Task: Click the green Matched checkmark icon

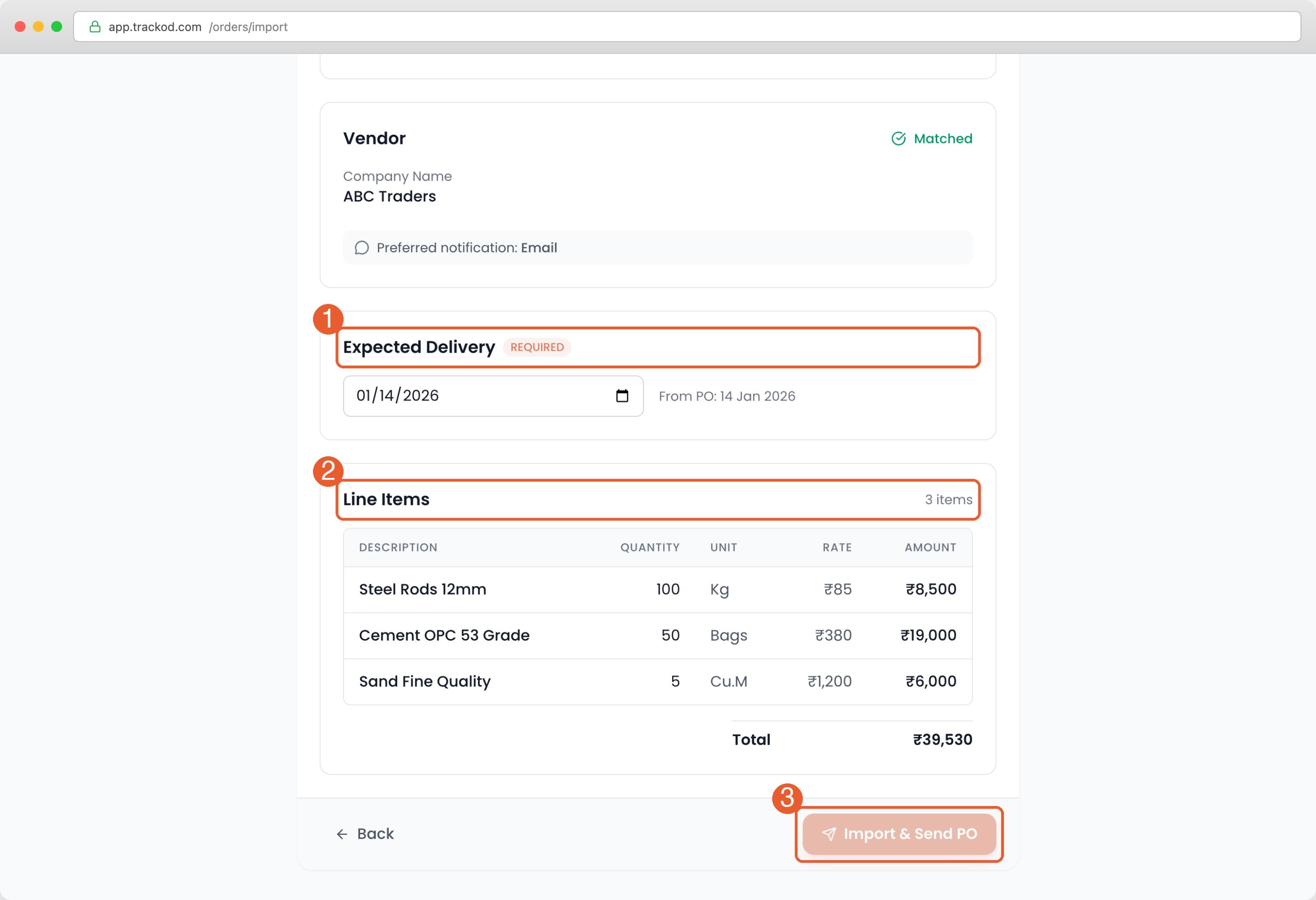Action: click(x=898, y=139)
